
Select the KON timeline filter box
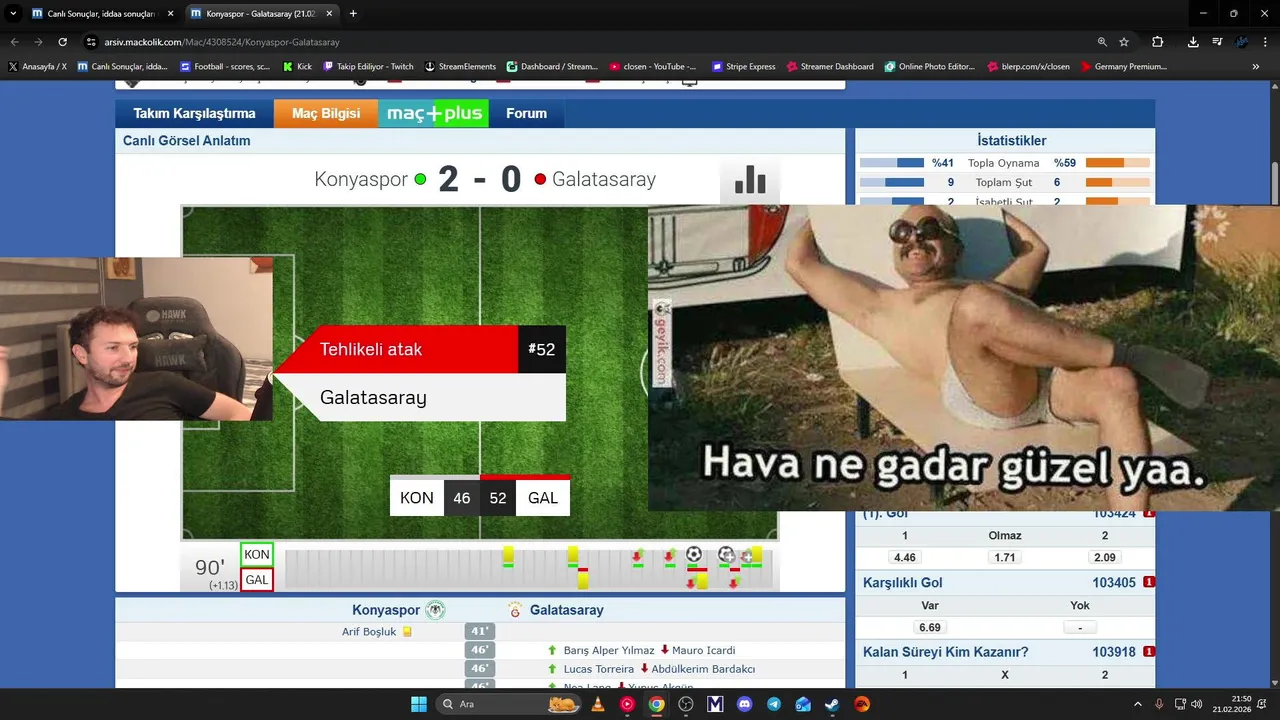click(257, 554)
